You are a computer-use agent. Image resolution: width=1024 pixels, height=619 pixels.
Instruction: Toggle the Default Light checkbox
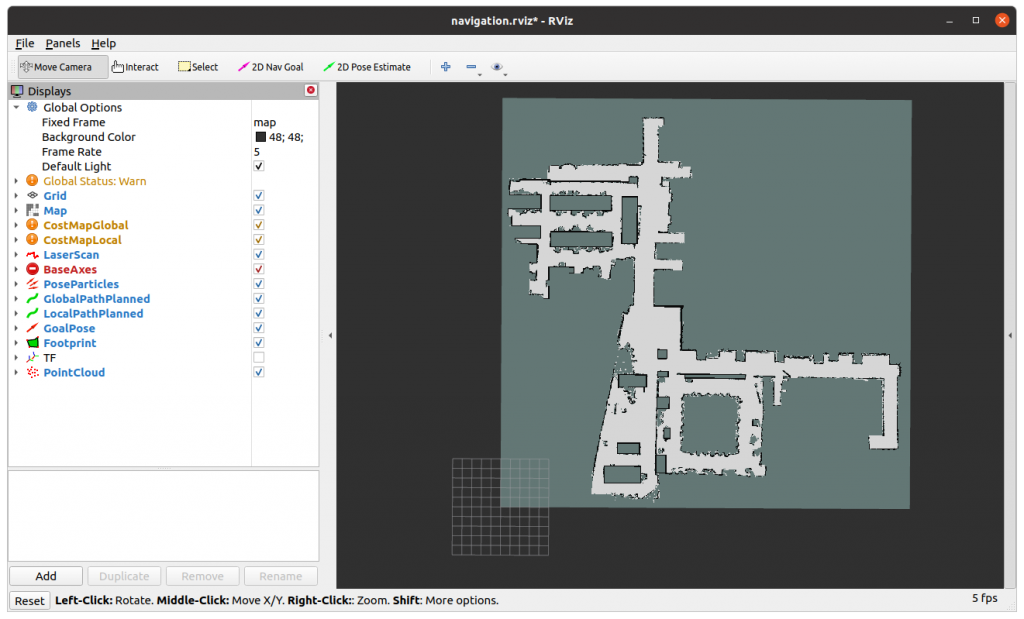(259, 166)
